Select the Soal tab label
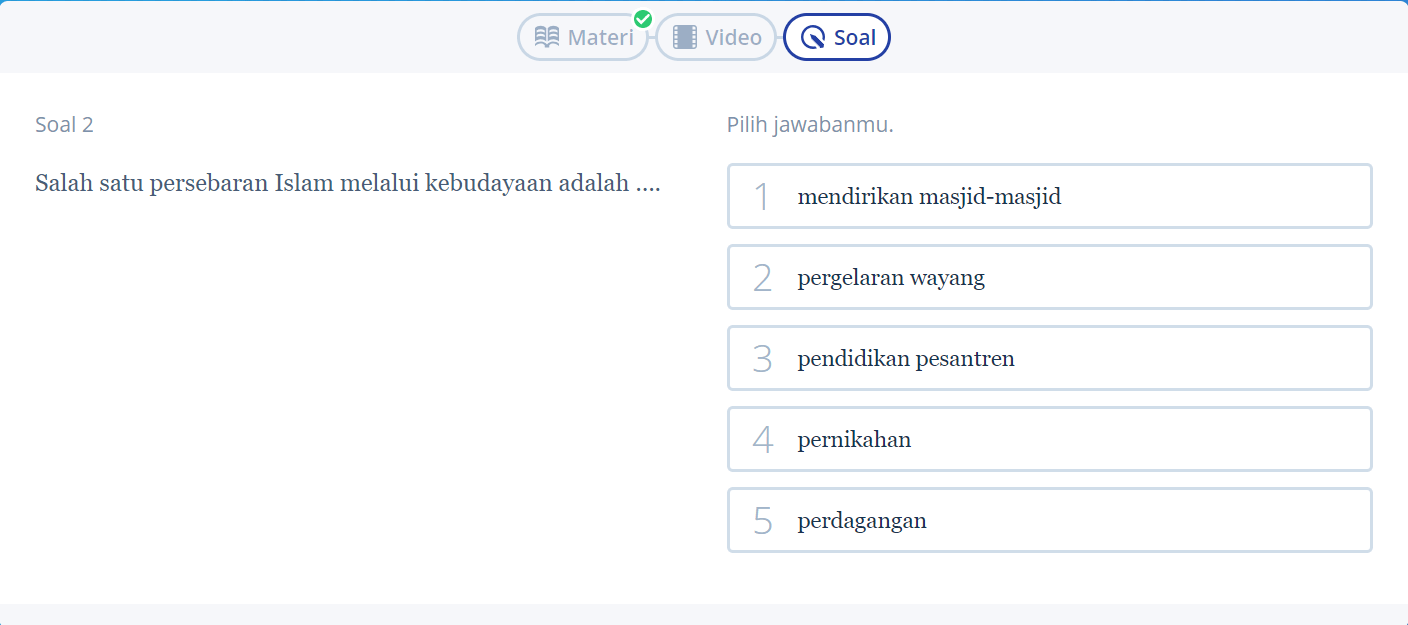 pyautogui.click(x=854, y=38)
